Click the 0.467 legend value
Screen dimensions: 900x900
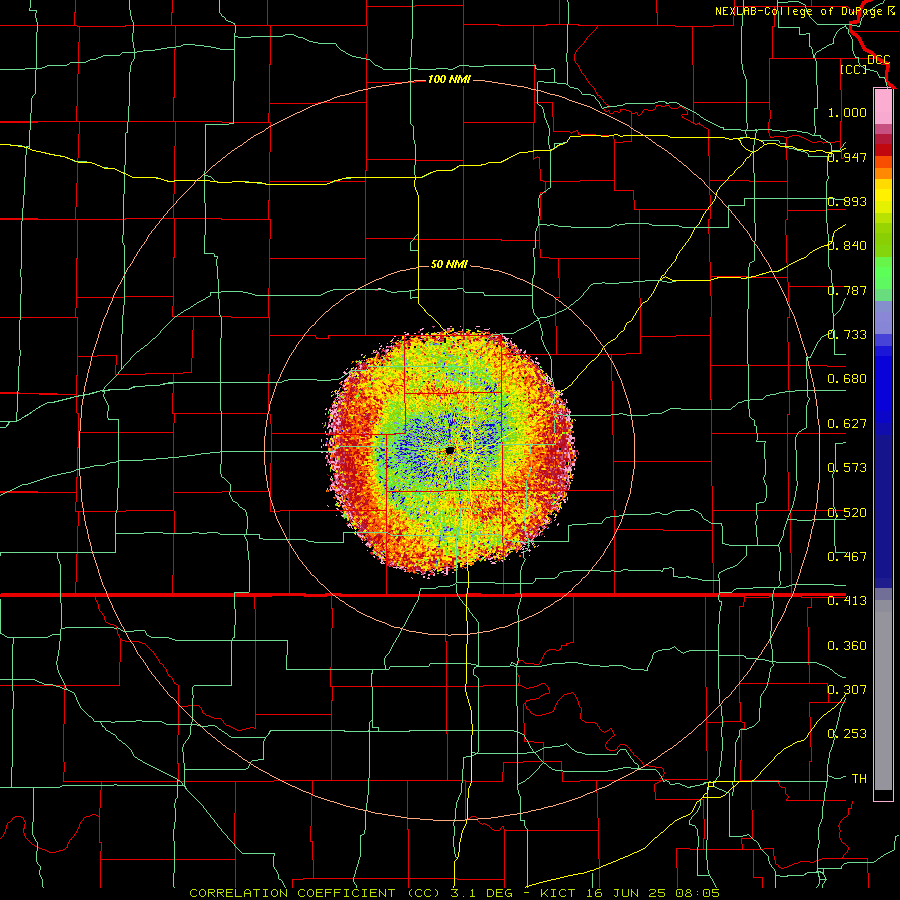point(847,557)
